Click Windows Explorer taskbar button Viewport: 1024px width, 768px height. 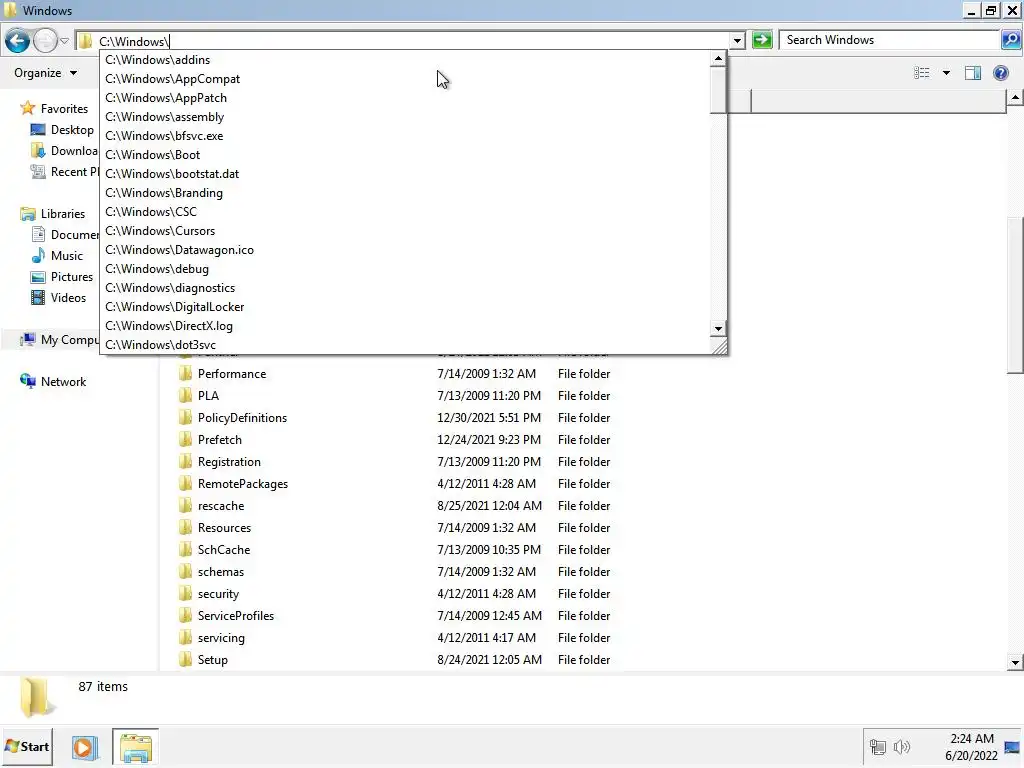coord(135,747)
